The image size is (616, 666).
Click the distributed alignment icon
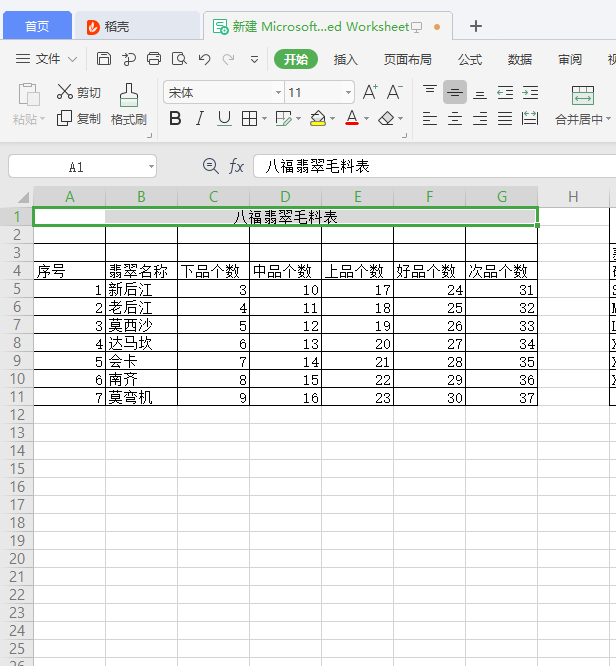click(x=530, y=119)
